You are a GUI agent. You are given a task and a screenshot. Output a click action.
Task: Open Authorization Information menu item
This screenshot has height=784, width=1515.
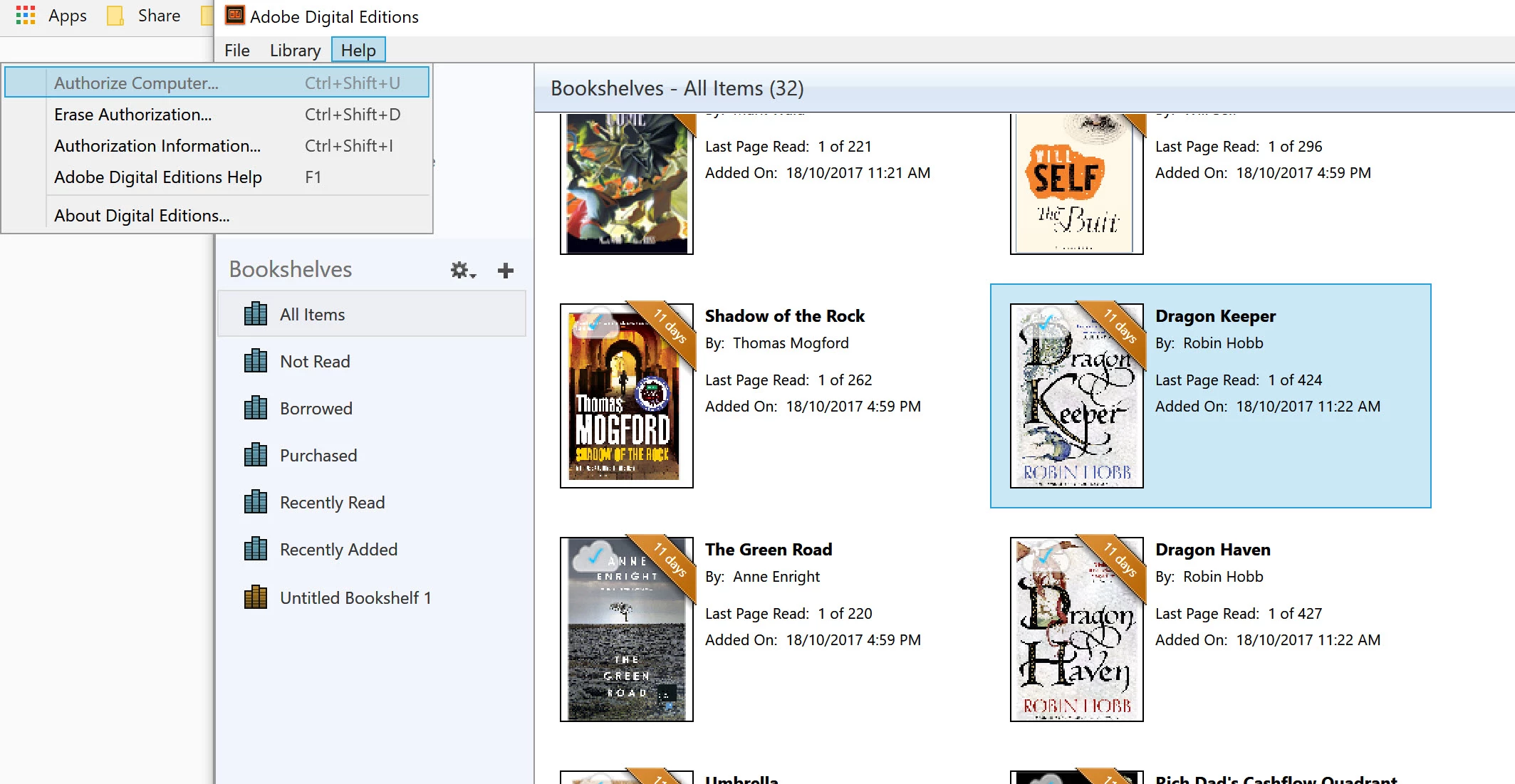pos(157,146)
